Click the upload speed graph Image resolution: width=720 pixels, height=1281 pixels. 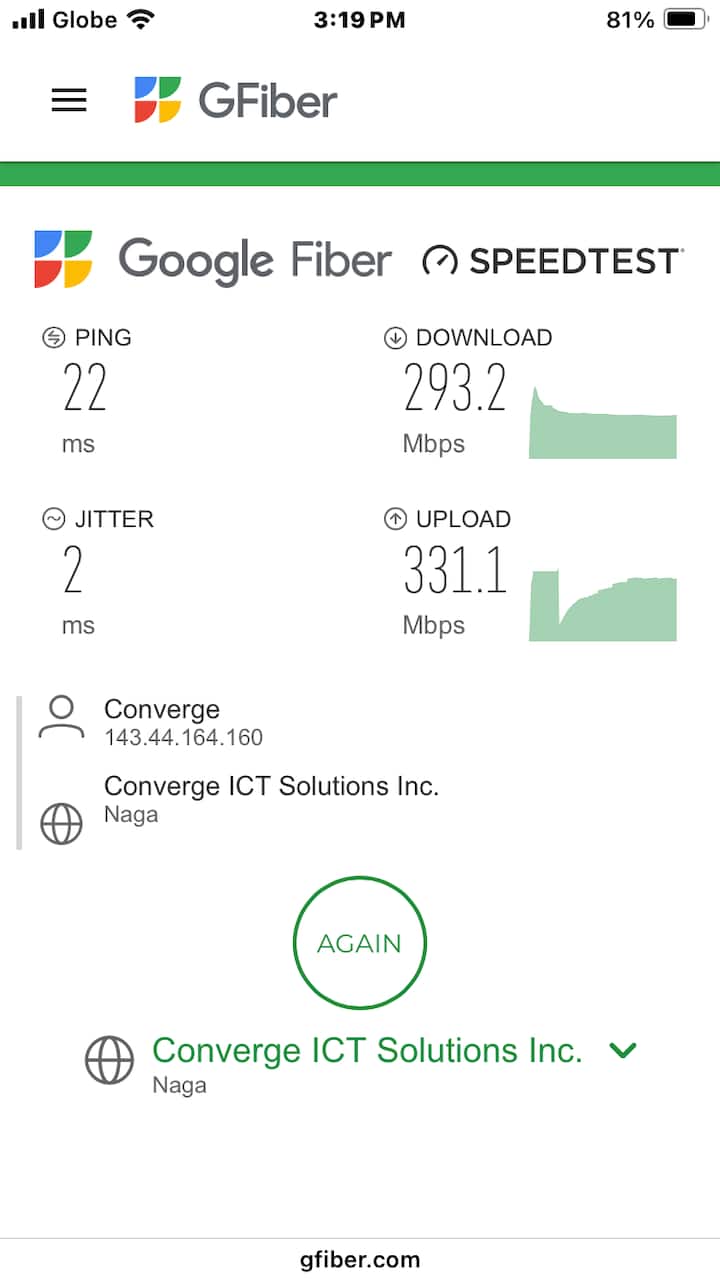(x=602, y=605)
